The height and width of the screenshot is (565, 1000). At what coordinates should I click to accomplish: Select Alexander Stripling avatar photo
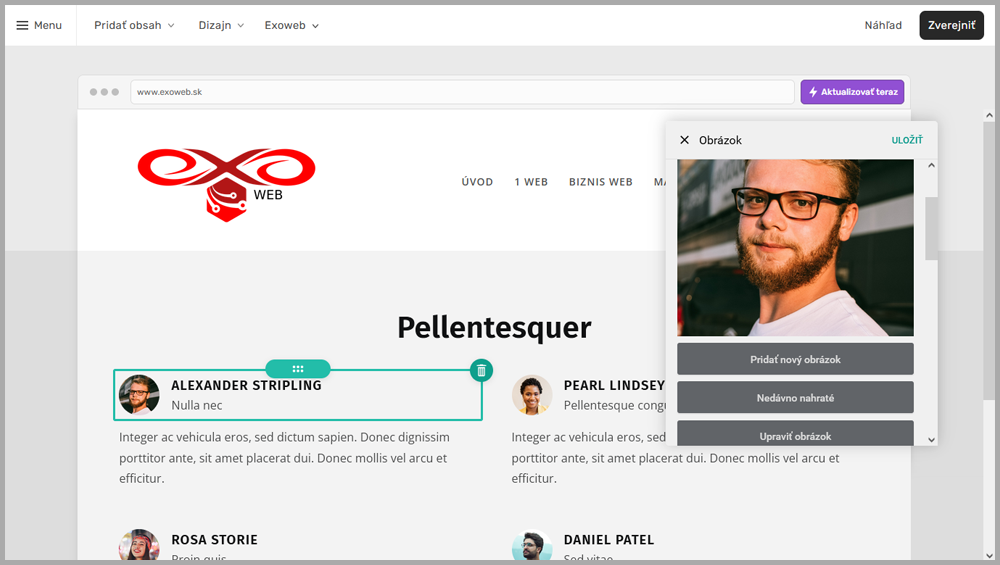tap(139, 395)
